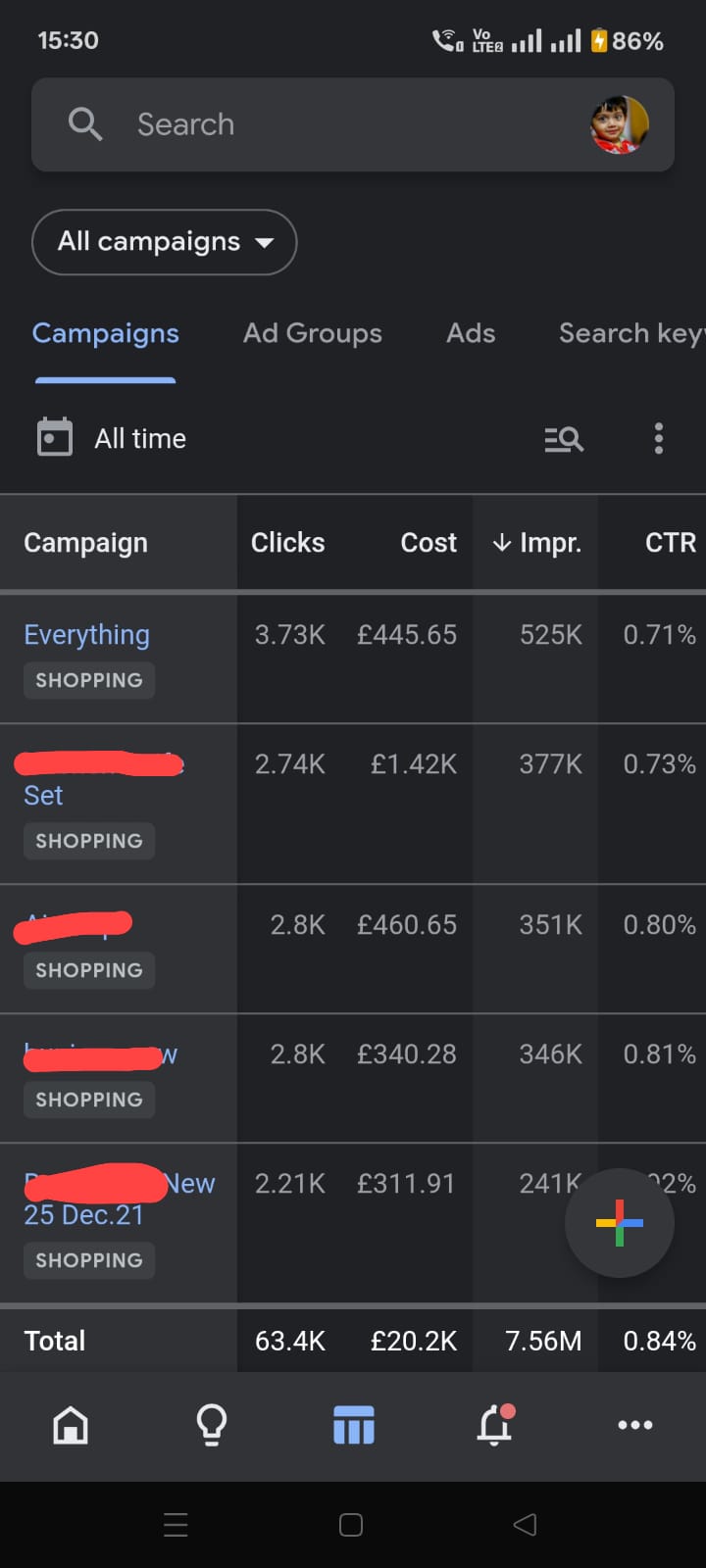Select the Search keywords tab
Screen dimensions: 706x1568
coord(630,333)
